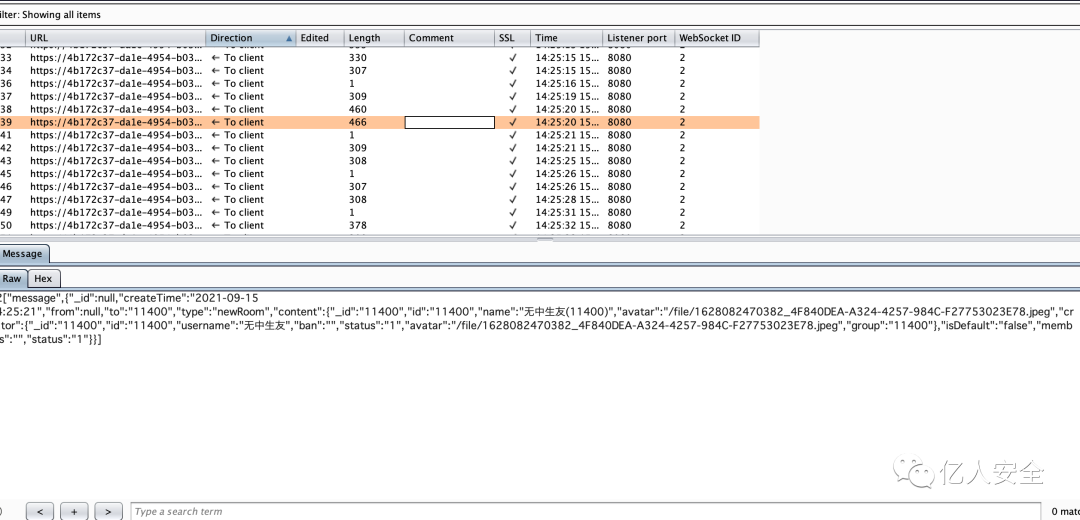Click the time cell 14:25:19

point(567,96)
